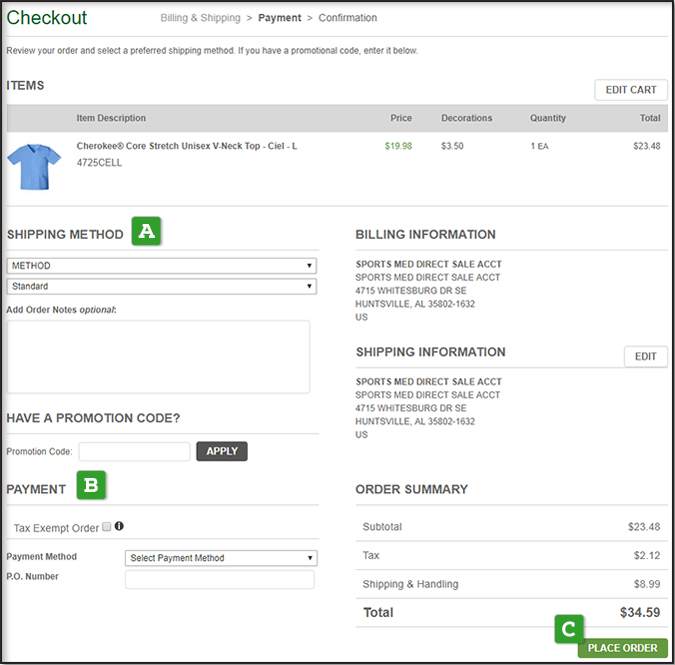Focus the P.O. Number text field
The width and height of the screenshot is (675, 665).
coord(219,580)
